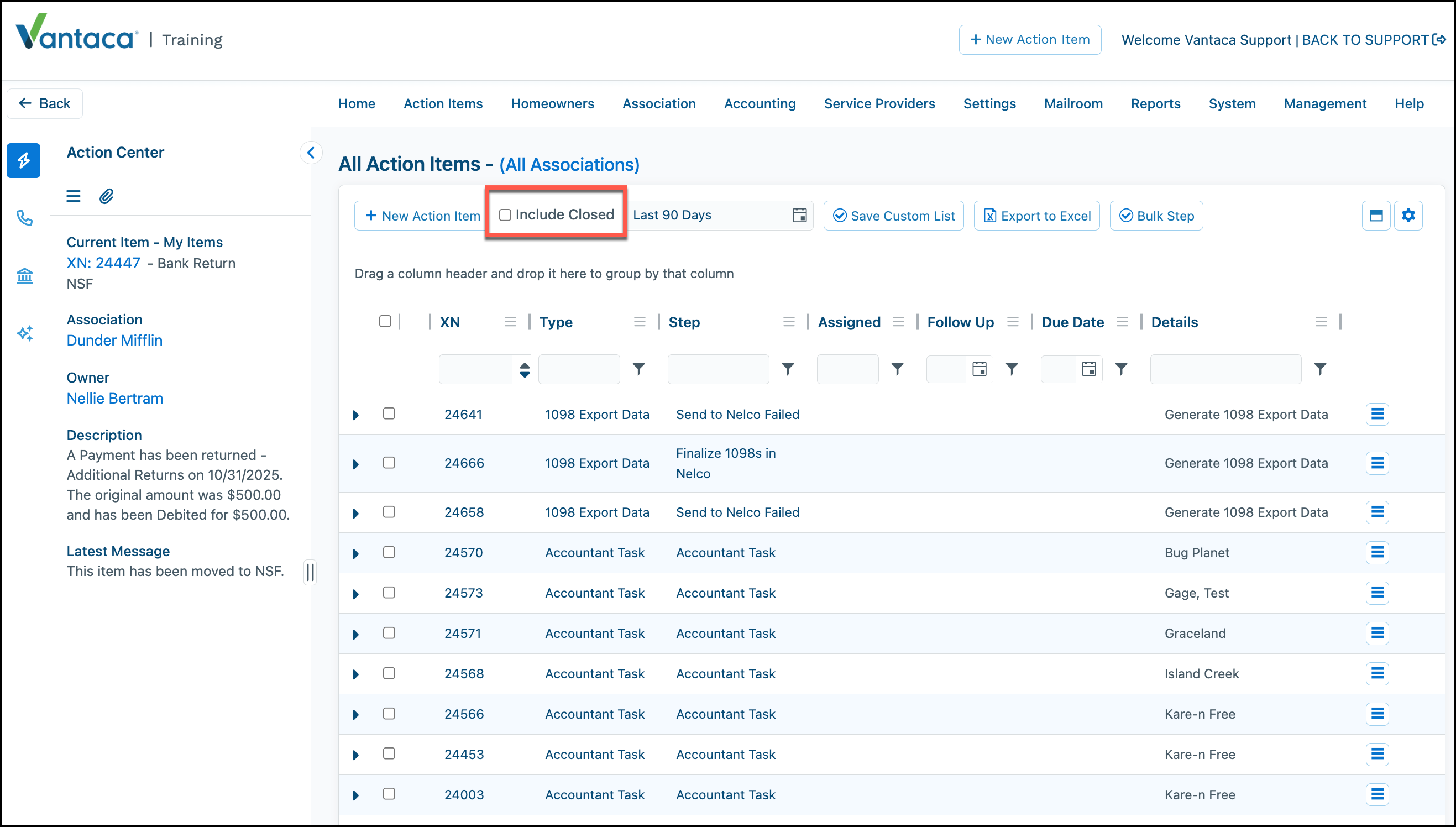
Task: Open the XN: 24447 link
Action: 103,263
